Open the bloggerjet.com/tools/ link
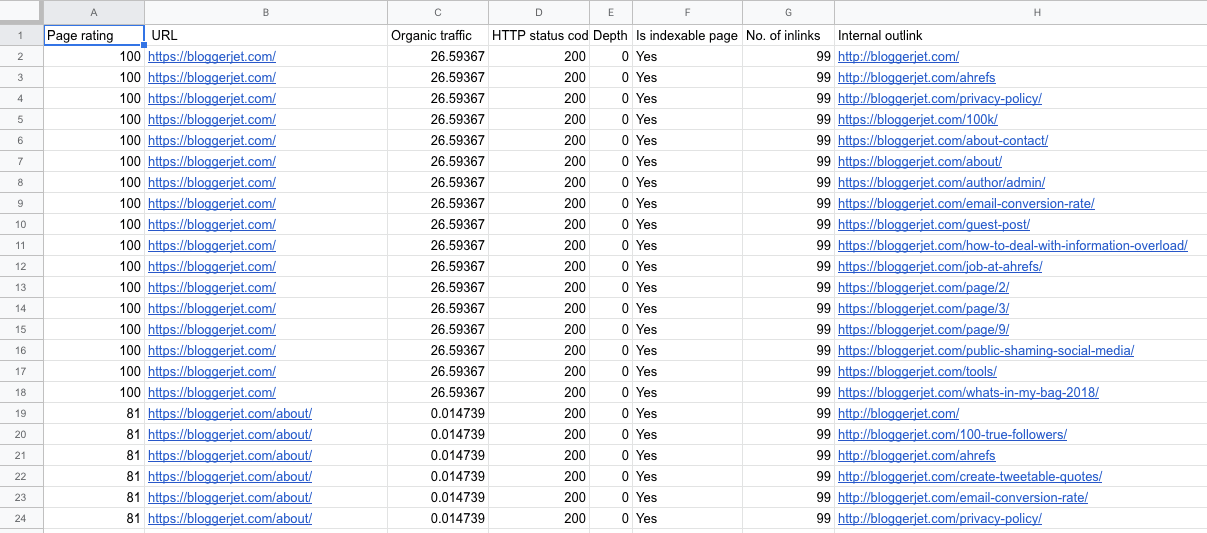This screenshot has height=533, width=1207. [917, 372]
